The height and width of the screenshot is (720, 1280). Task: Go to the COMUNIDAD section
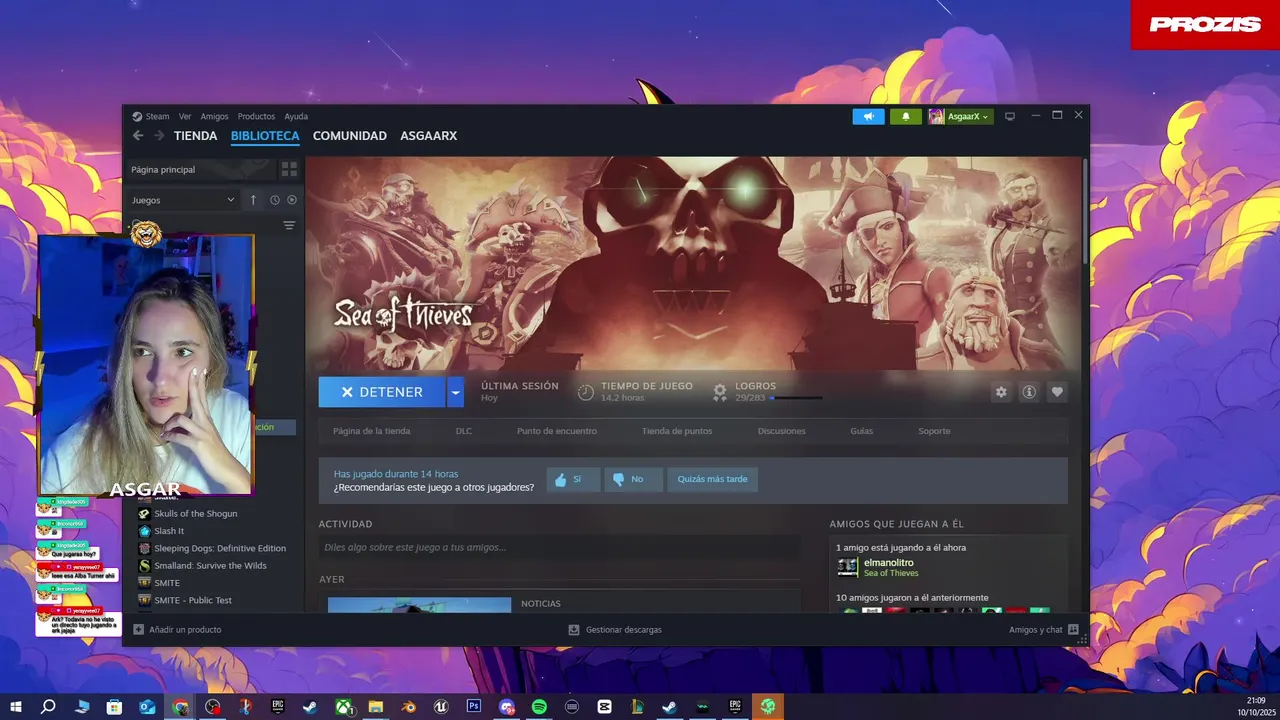(350, 136)
